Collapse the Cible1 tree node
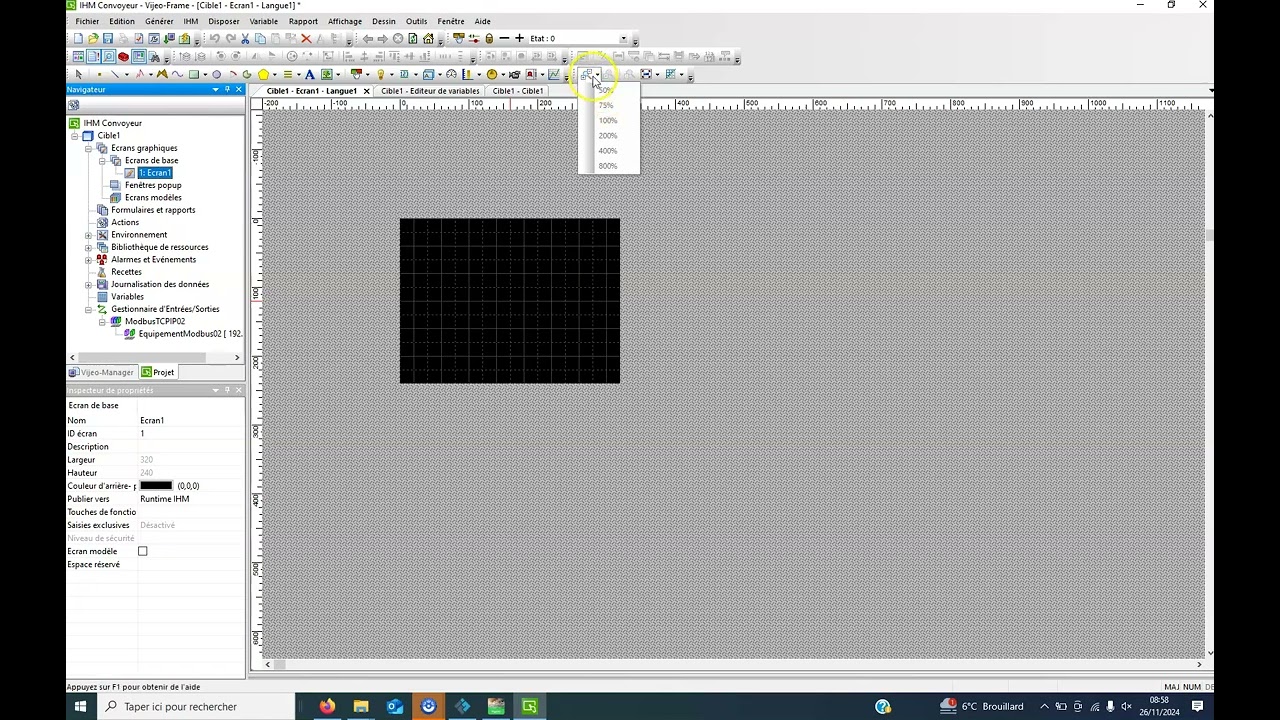The width and height of the screenshot is (1280, 720). click(x=74, y=135)
